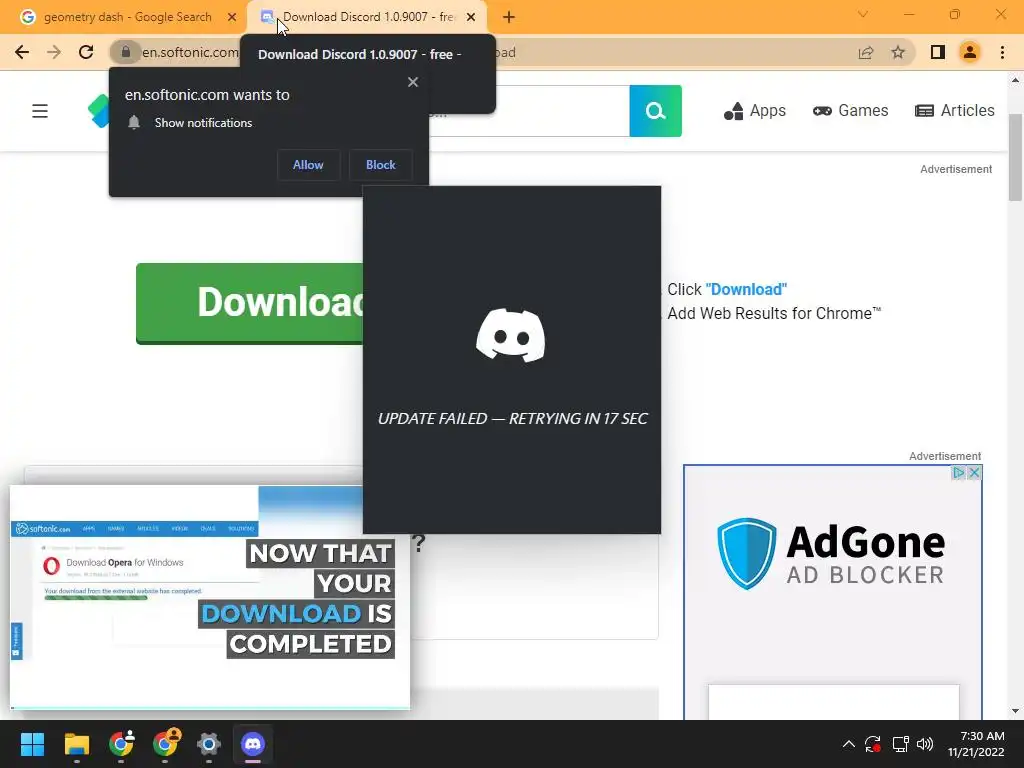Bookmark this page with the star
The image size is (1024, 768).
[898, 52]
